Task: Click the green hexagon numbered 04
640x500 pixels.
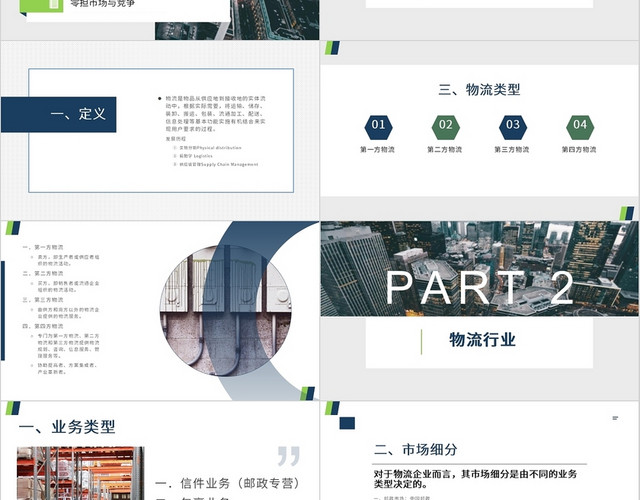Action: pyautogui.click(x=580, y=127)
